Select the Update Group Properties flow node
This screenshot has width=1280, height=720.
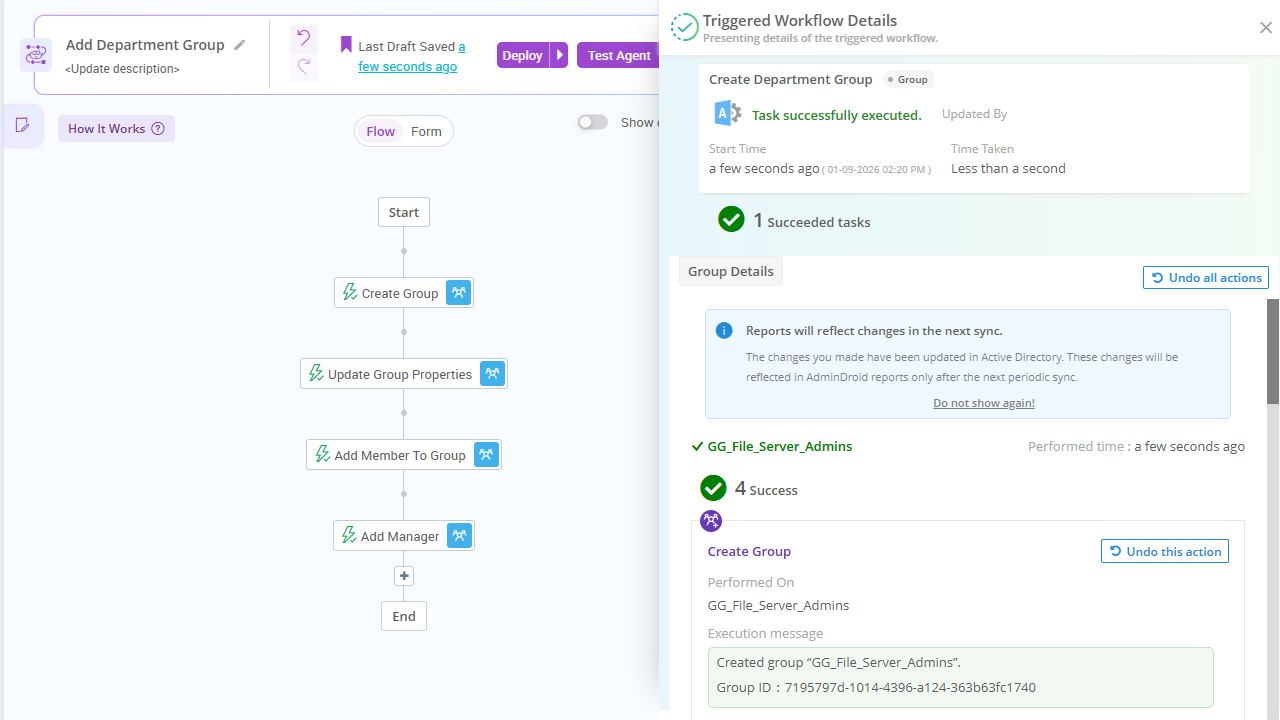coord(404,374)
